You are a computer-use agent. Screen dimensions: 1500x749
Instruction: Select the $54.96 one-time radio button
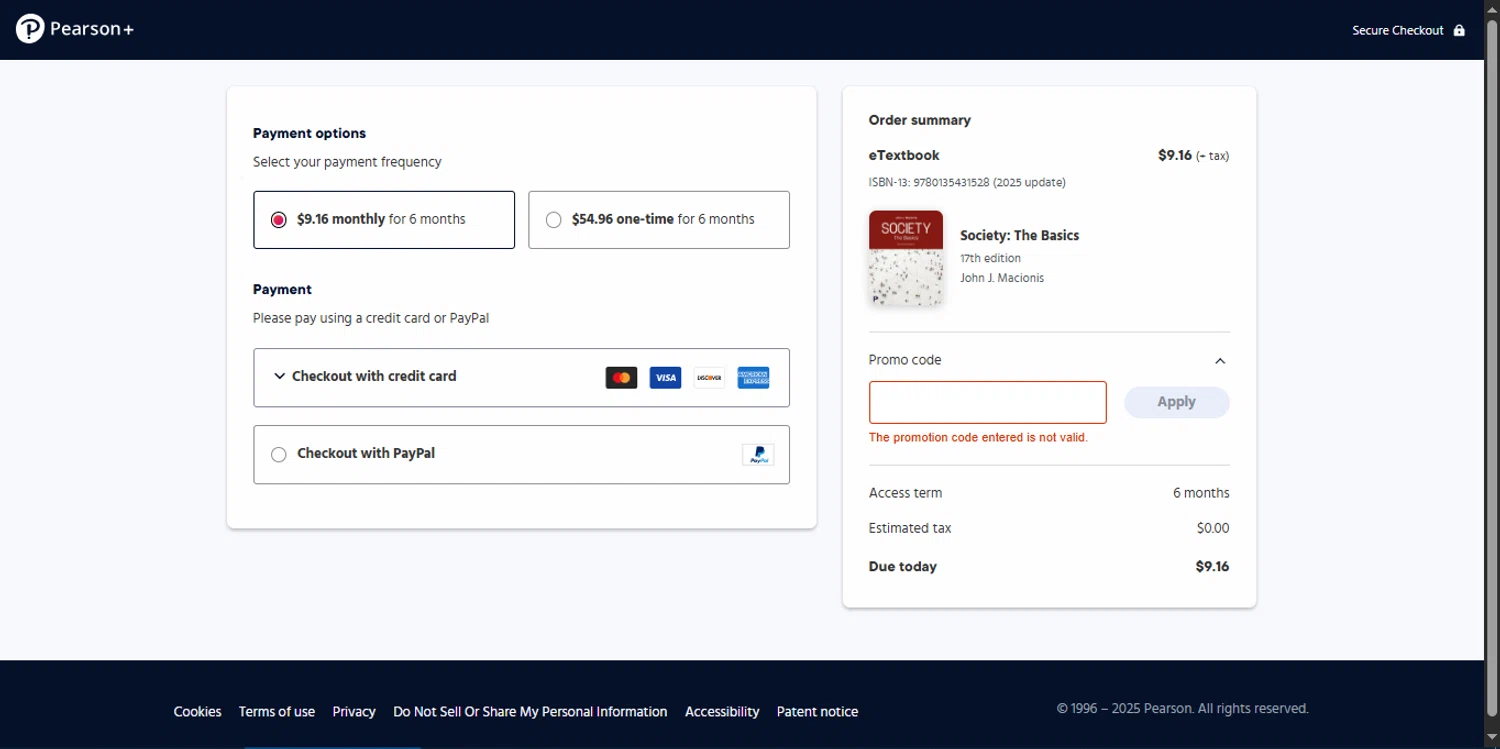click(x=553, y=220)
